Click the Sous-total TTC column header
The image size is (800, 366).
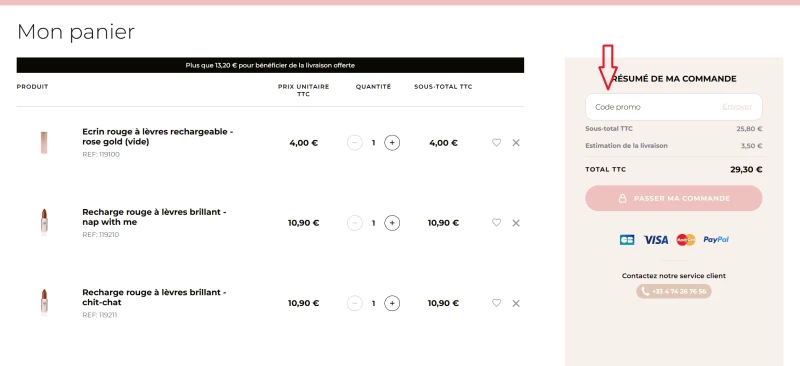coord(443,87)
